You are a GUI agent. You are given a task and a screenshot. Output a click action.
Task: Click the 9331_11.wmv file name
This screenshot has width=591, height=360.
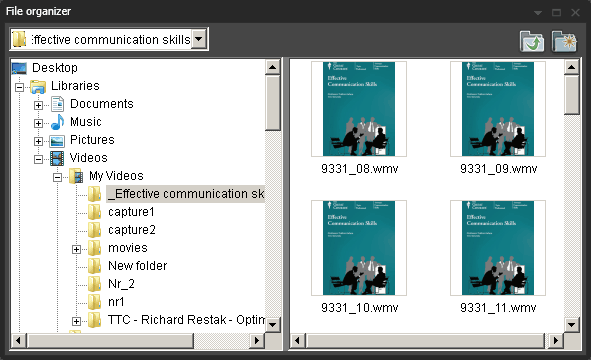tap(498, 308)
